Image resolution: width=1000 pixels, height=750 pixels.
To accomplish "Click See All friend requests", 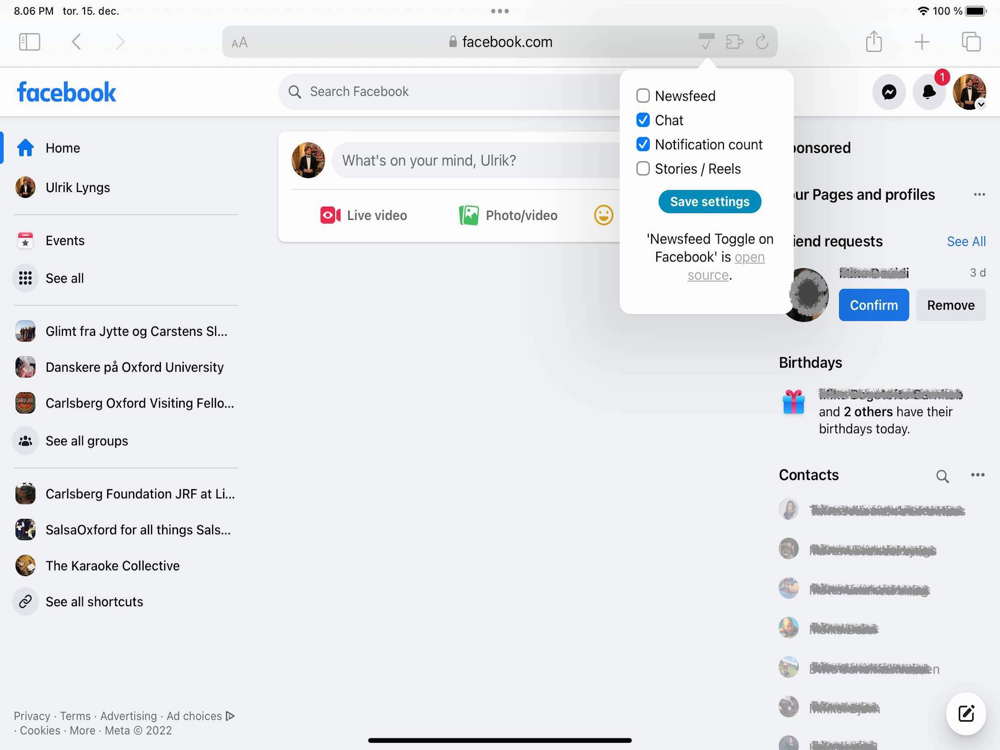I will 966,241.
